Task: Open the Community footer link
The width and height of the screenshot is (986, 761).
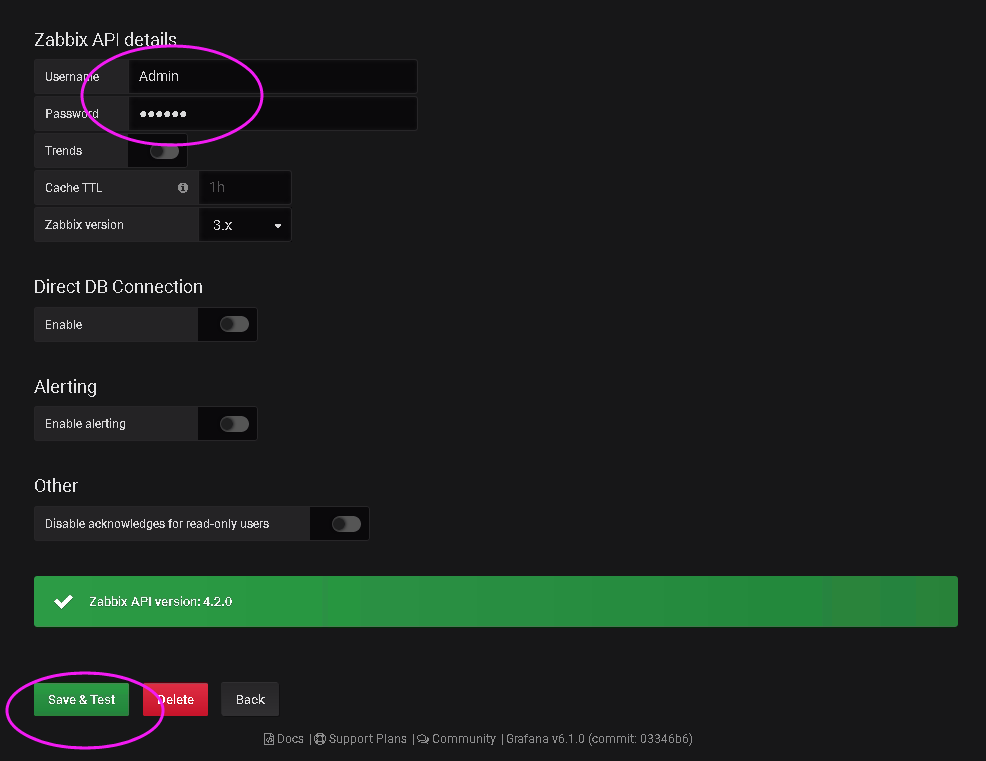Action: [x=463, y=739]
